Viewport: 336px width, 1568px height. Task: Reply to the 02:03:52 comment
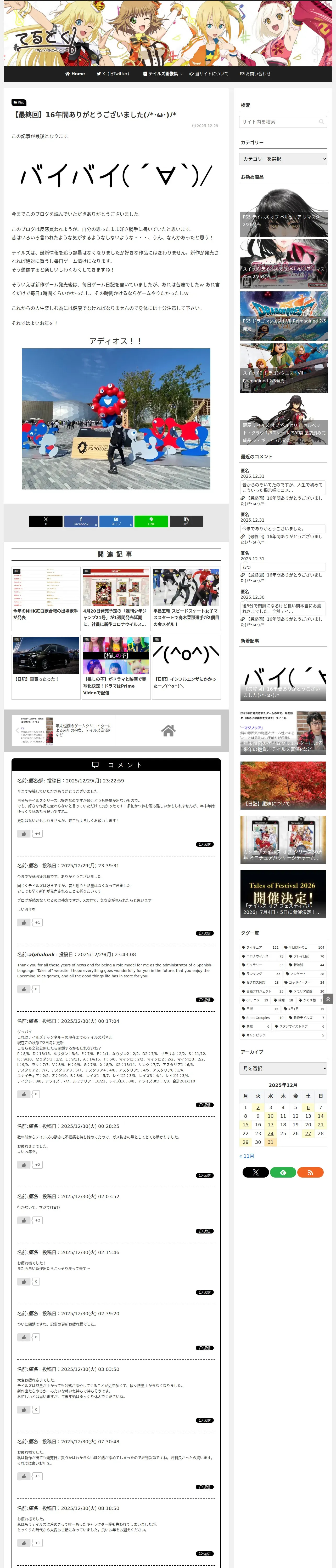(x=204, y=1231)
